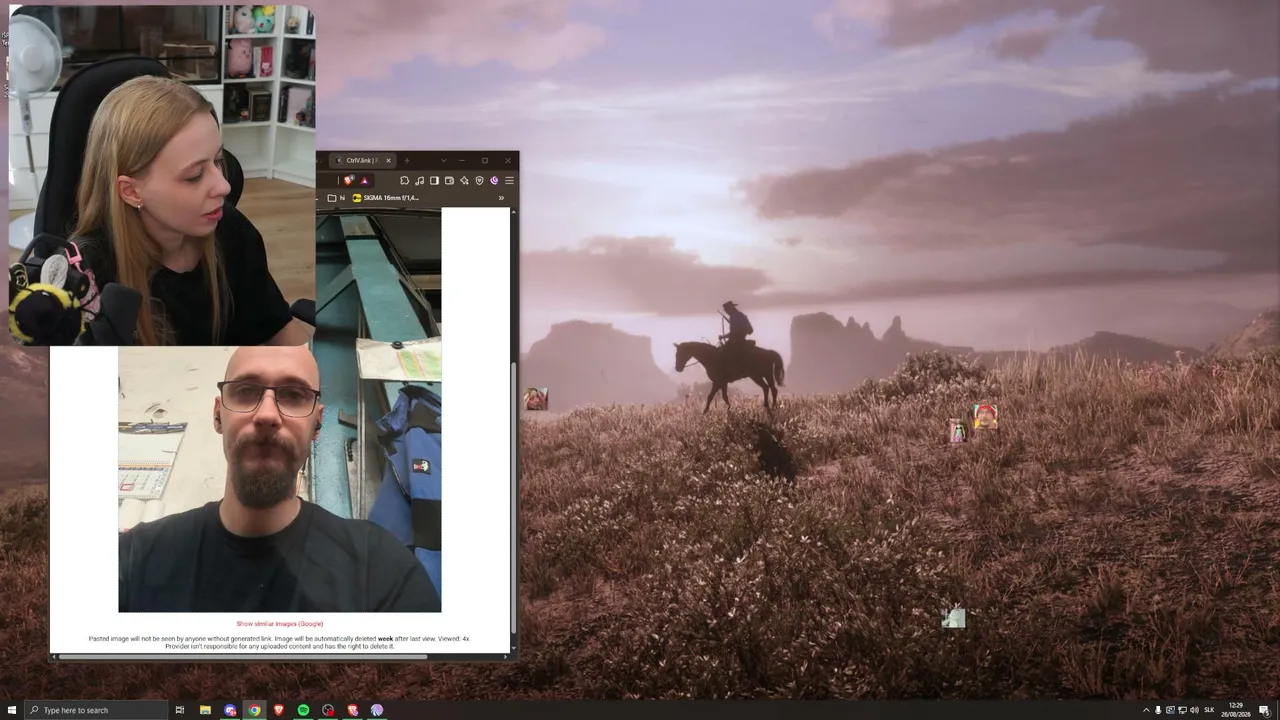Open the Windows Start menu

[x=12, y=710]
